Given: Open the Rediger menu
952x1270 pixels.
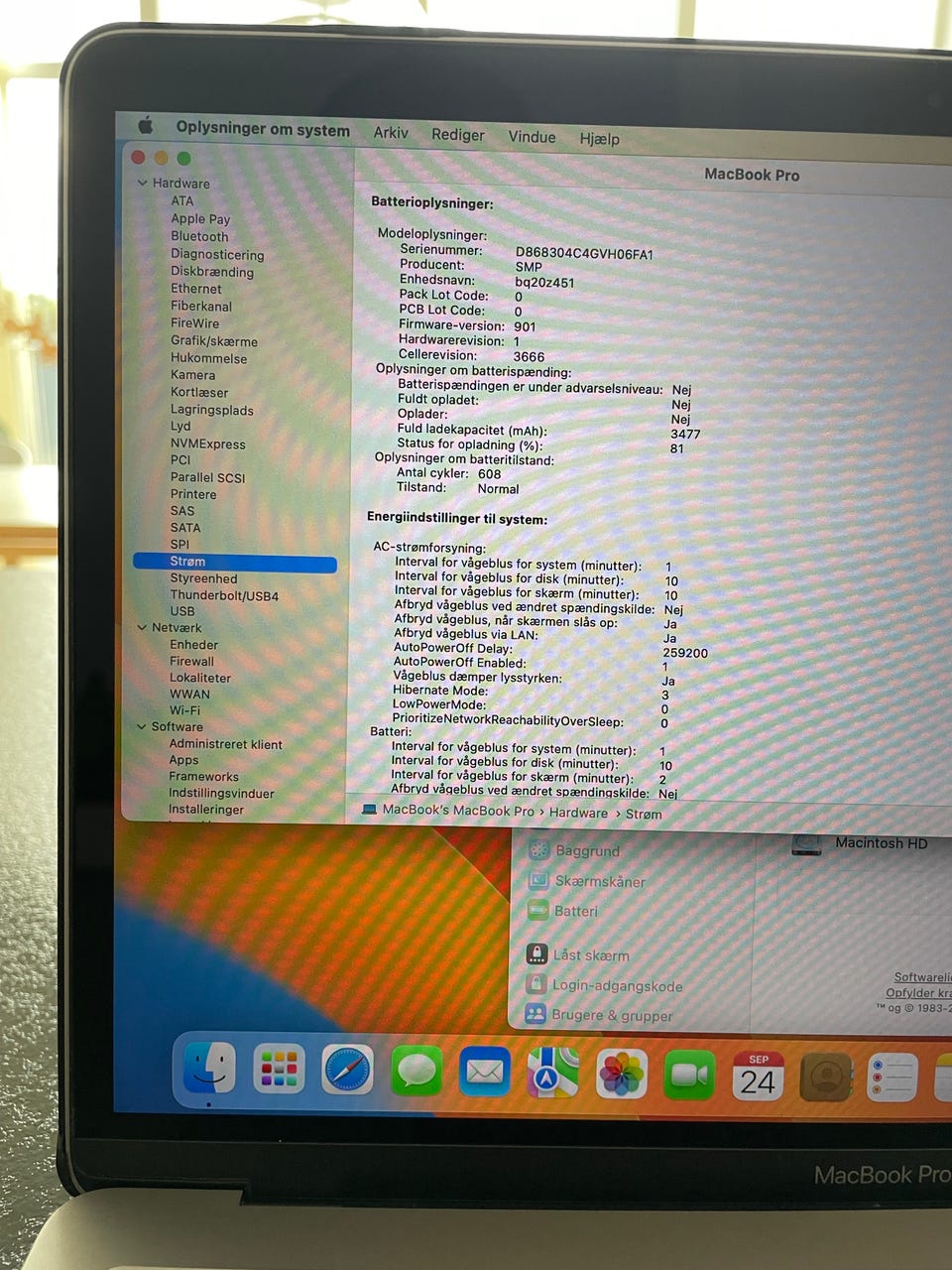Looking at the screenshot, I should 457,134.
